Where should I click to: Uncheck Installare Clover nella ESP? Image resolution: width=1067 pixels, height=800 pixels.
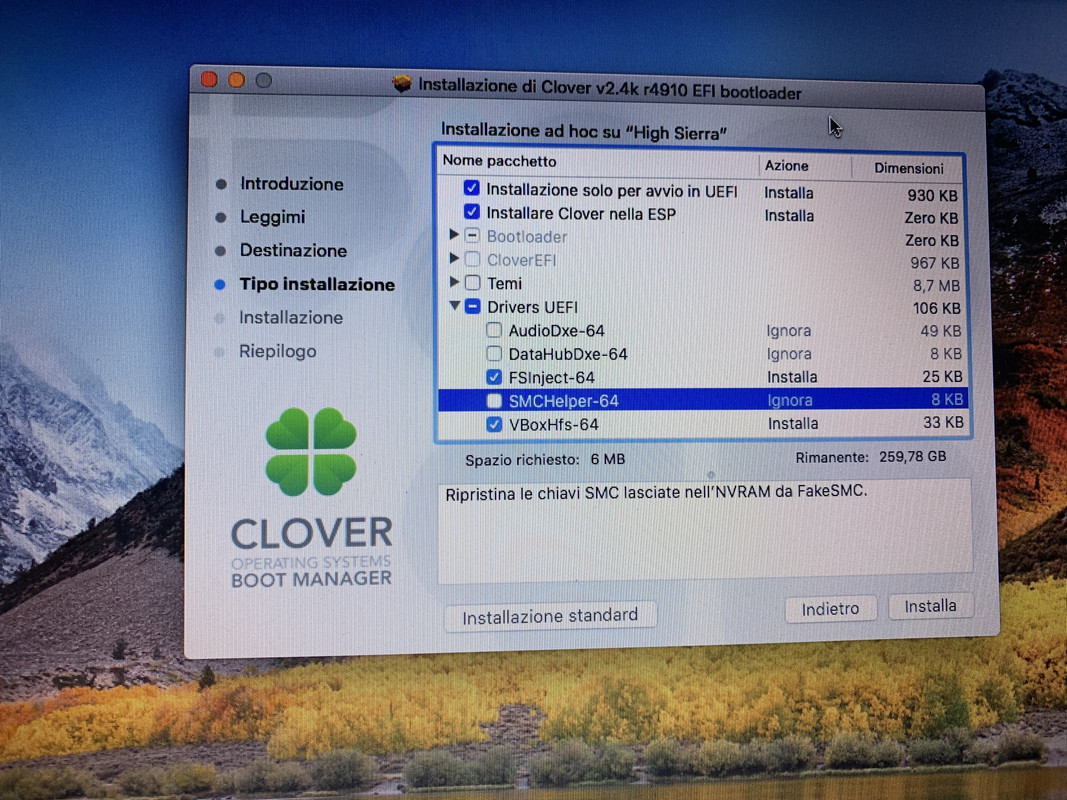click(471, 212)
